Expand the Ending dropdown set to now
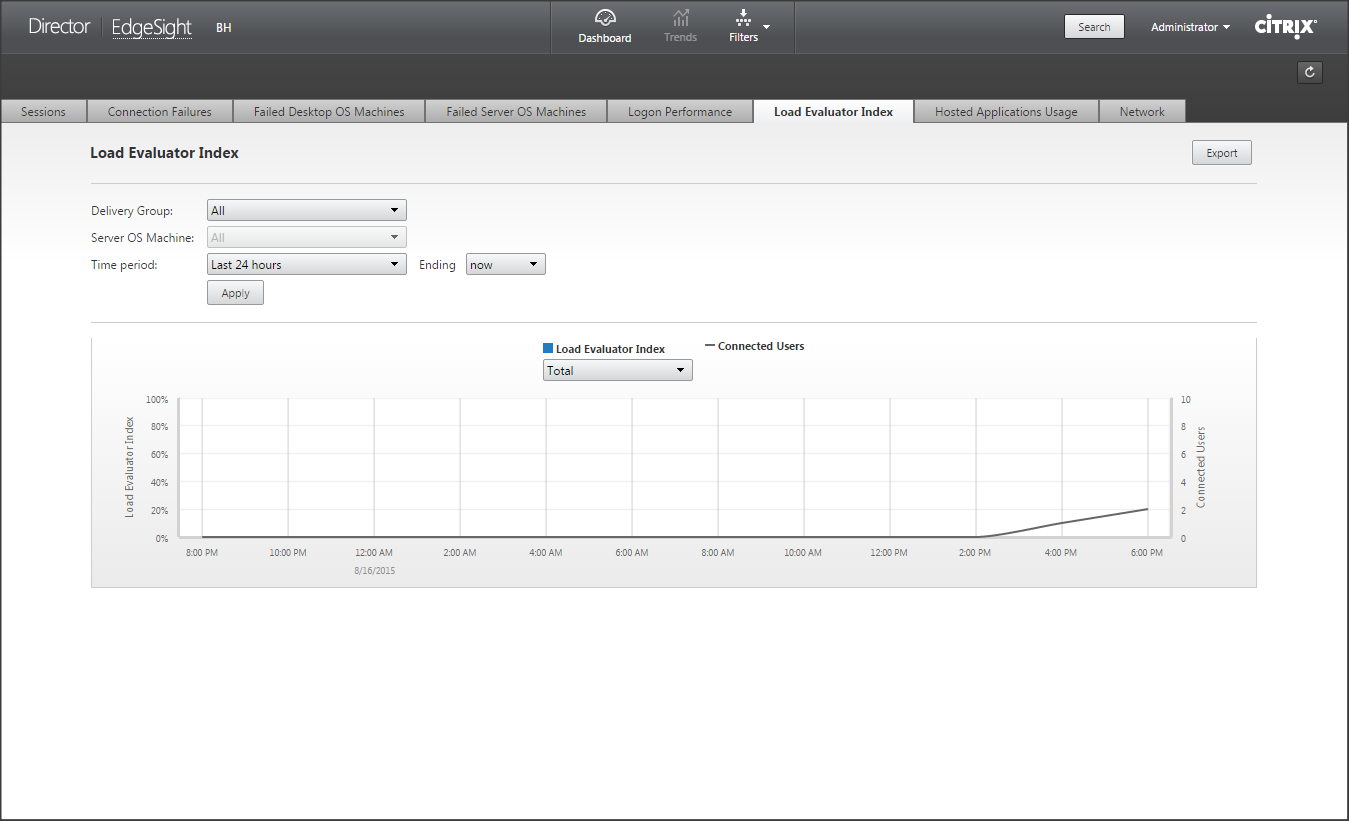1349x821 pixels. 505,265
